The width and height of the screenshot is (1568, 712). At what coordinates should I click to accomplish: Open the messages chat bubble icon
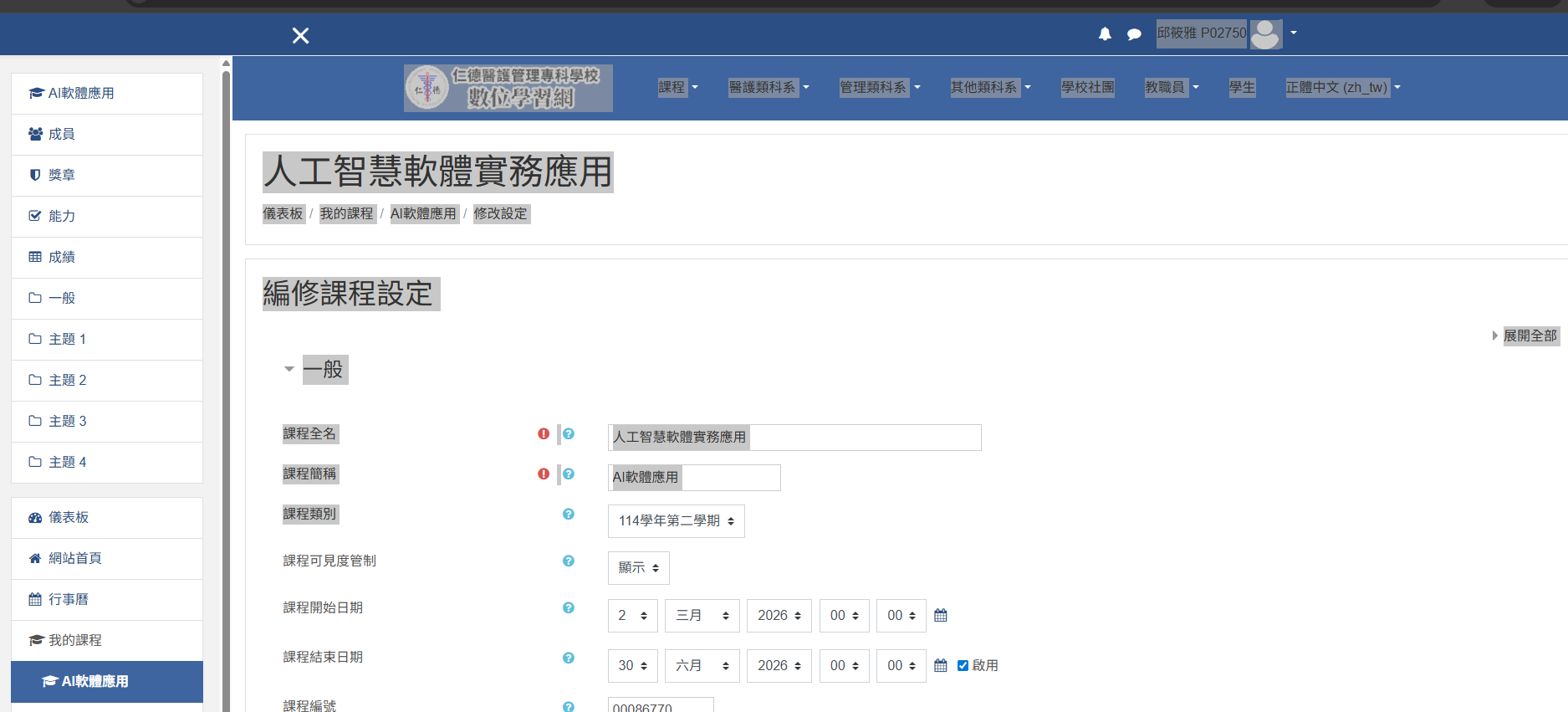(x=1134, y=34)
